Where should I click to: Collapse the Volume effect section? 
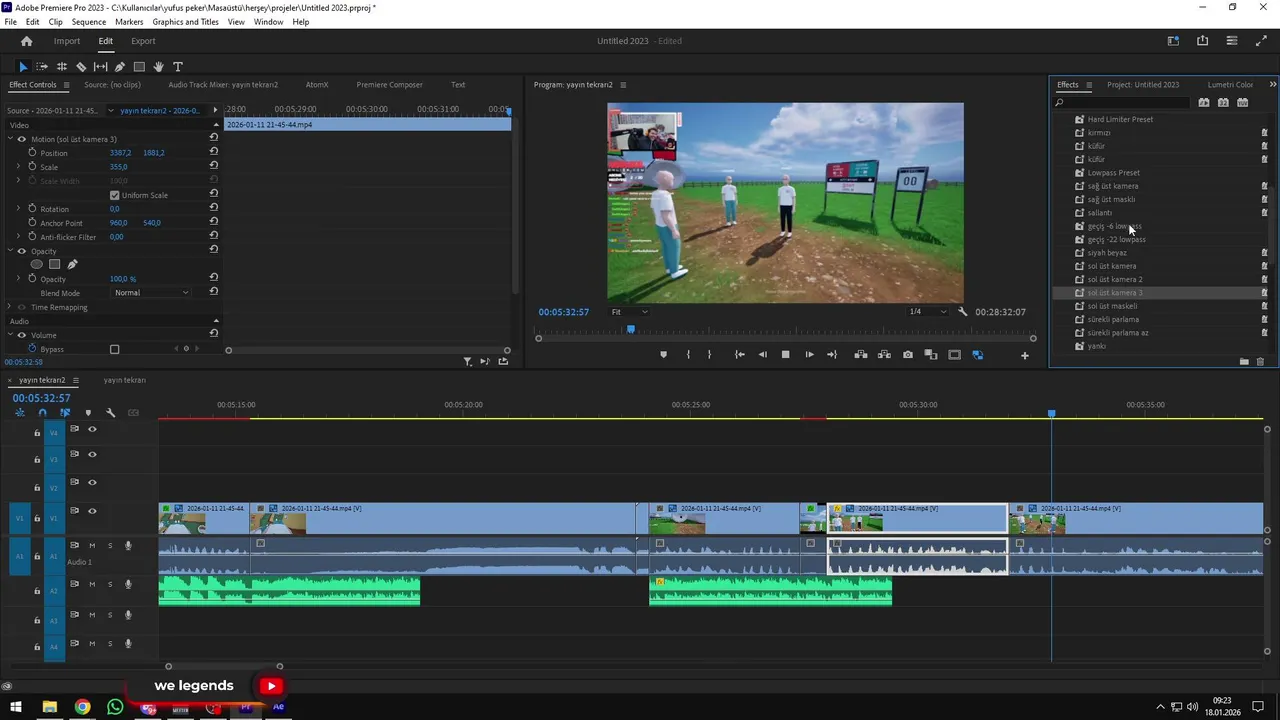[9, 335]
